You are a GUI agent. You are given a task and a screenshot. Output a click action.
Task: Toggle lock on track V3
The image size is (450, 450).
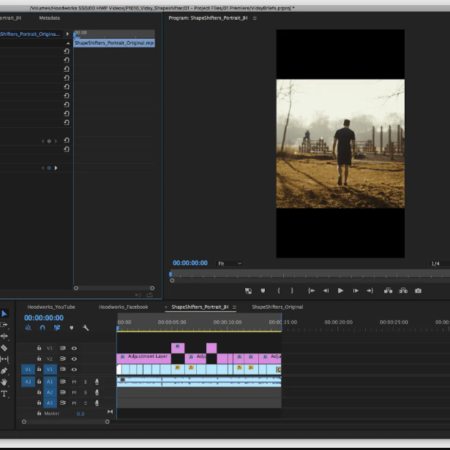(x=39, y=348)
